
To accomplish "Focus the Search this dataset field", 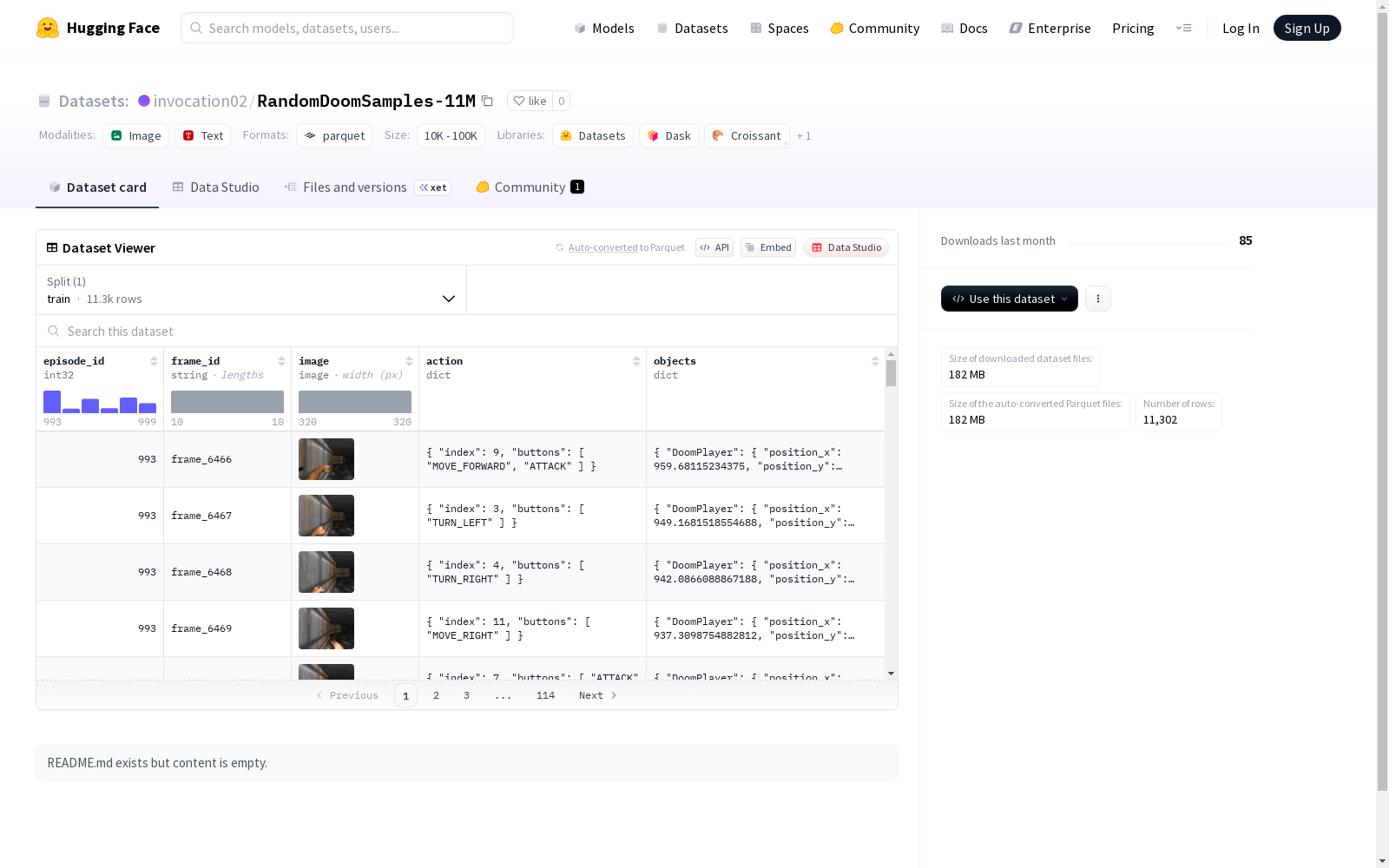I will click(467, 332).
